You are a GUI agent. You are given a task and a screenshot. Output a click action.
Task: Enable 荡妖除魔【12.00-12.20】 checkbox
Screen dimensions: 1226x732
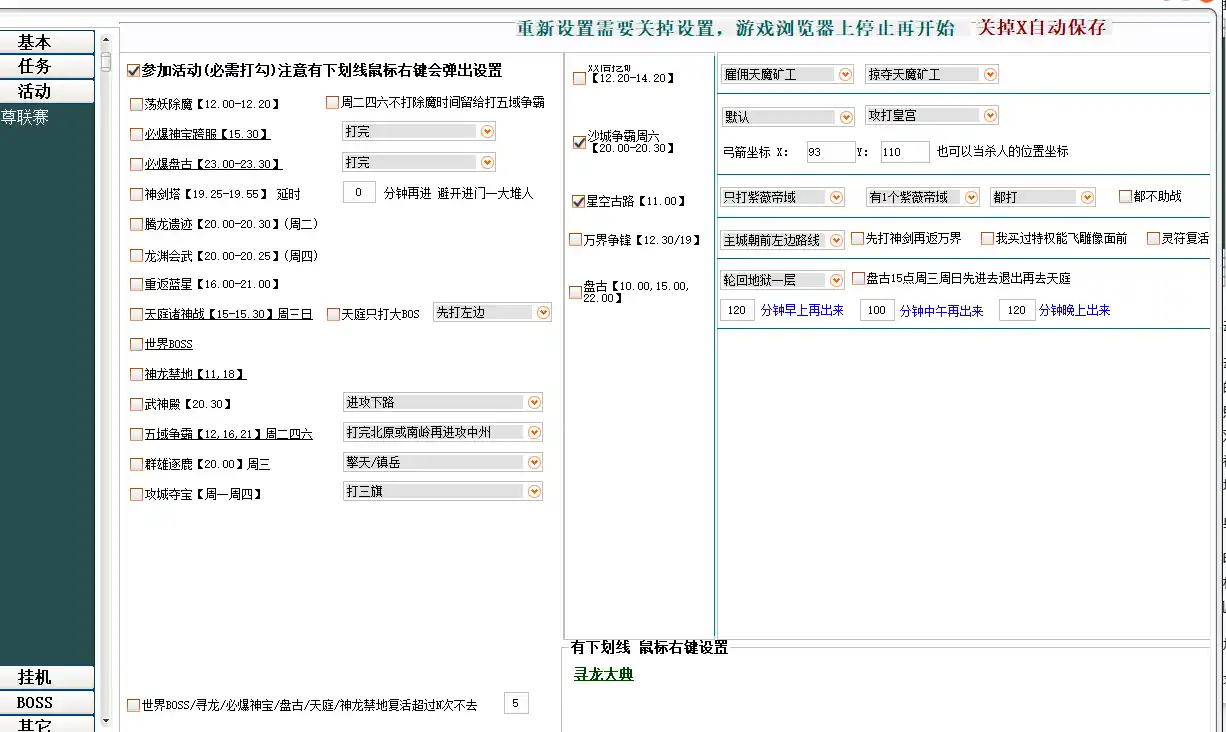click(137, 104)
